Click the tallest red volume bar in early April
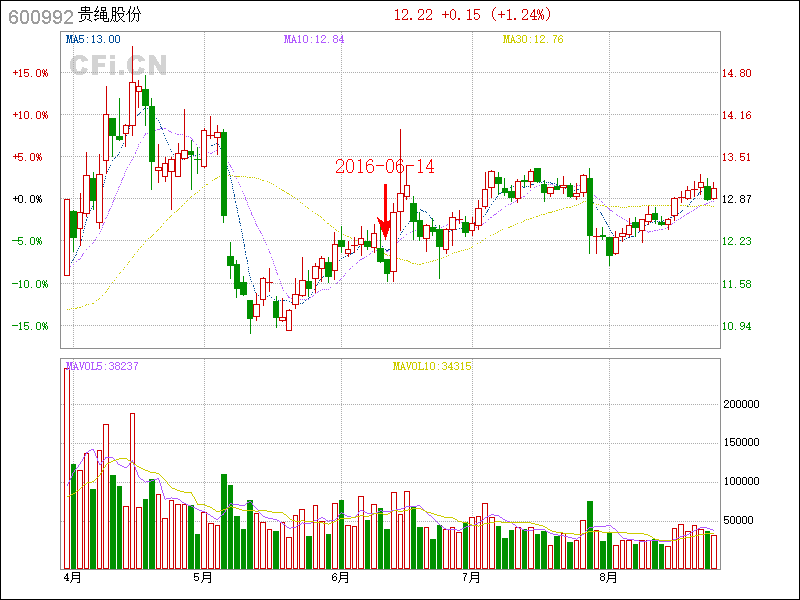Image resolution: width=800 pixels, height=600 pixels. (x=67, y=468)
